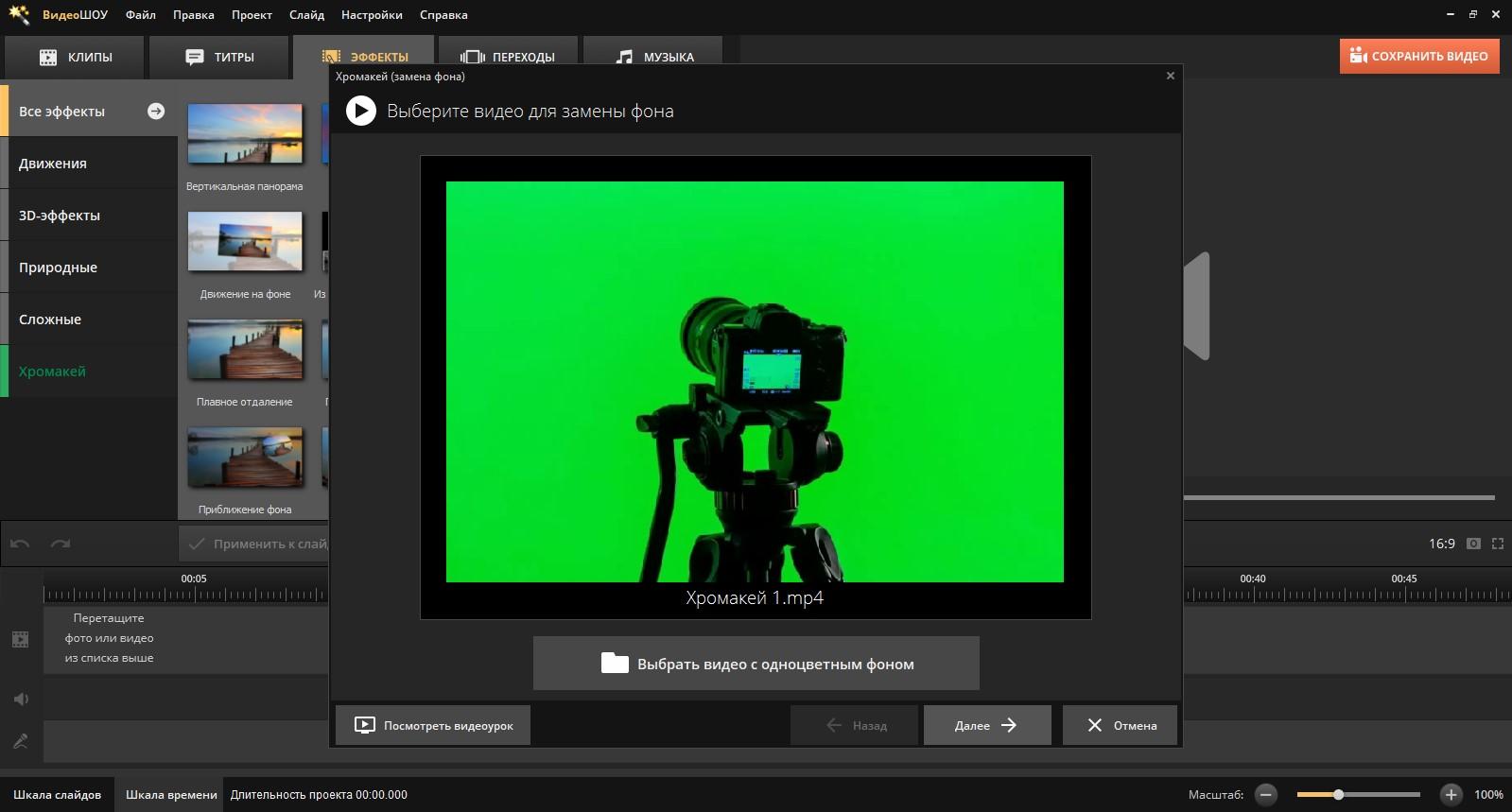Click the undo arrow icon
The height and width of the screenshot is (812, 1512).
[20, 544]
